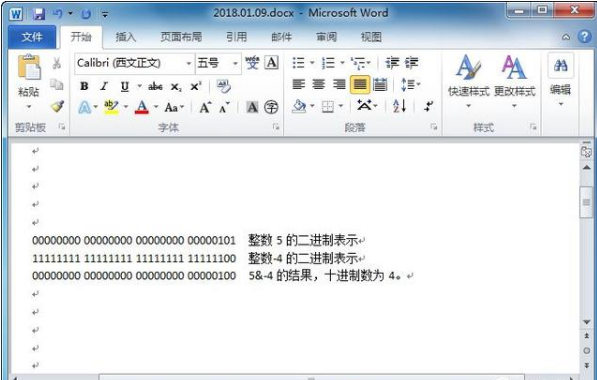The width and height of the screenshot is (597, 380).
Task: Open Customize Quick Access Toolbar dropdown
Action: pos(105,15)
